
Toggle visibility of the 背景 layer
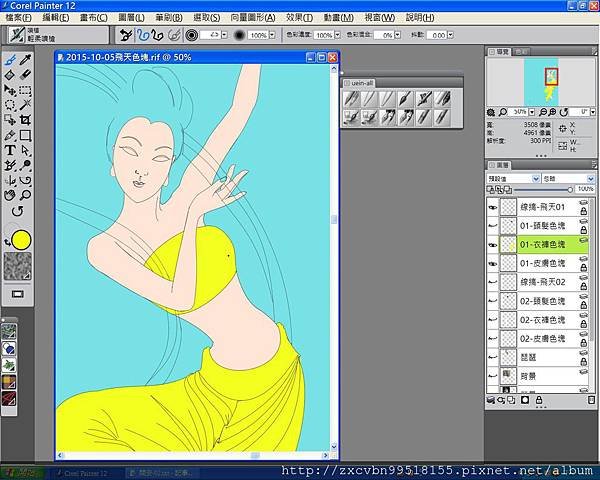tap(493, 376)
